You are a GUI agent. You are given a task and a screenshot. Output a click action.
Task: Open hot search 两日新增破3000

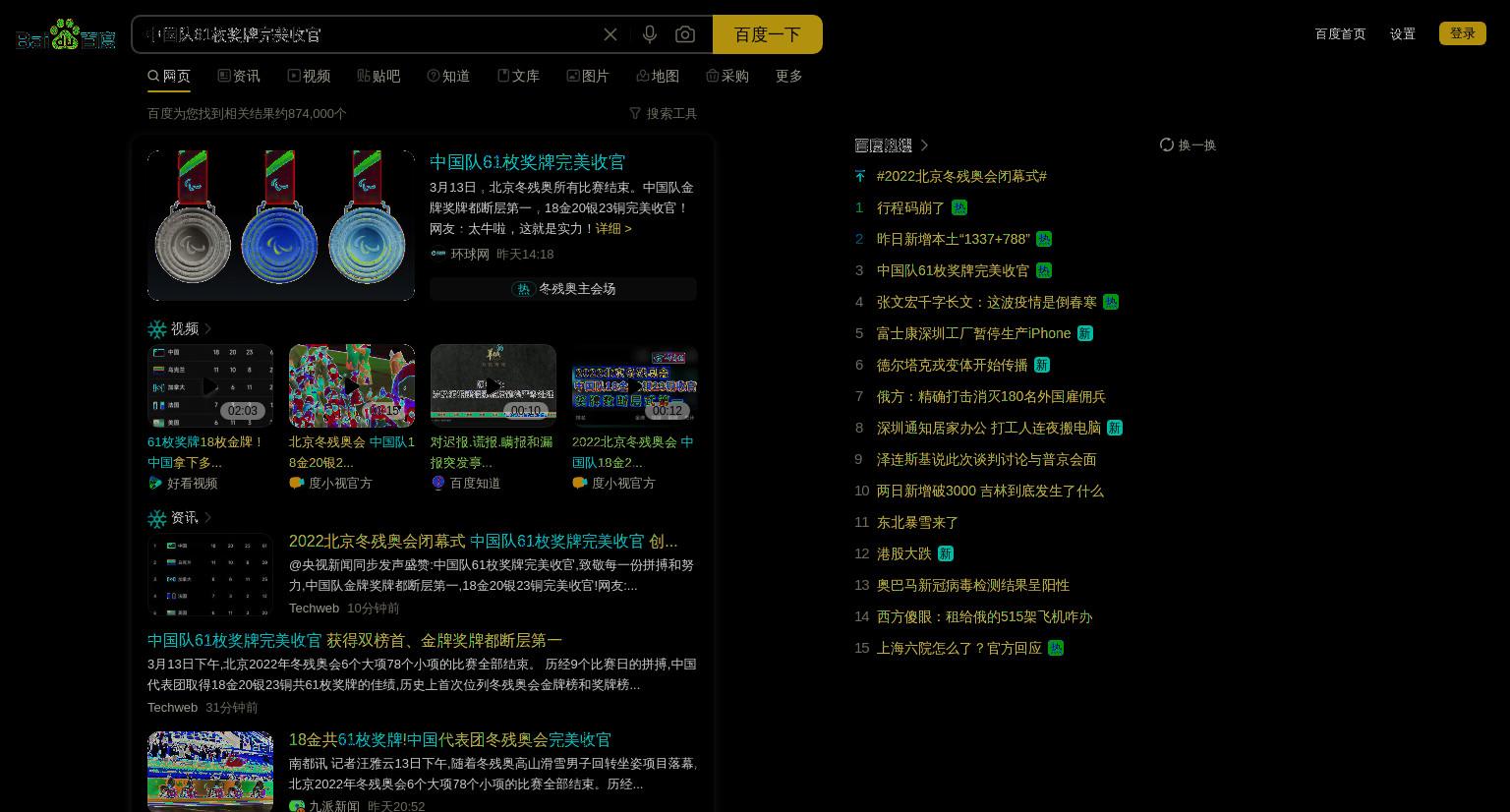(x=990, y=491)
